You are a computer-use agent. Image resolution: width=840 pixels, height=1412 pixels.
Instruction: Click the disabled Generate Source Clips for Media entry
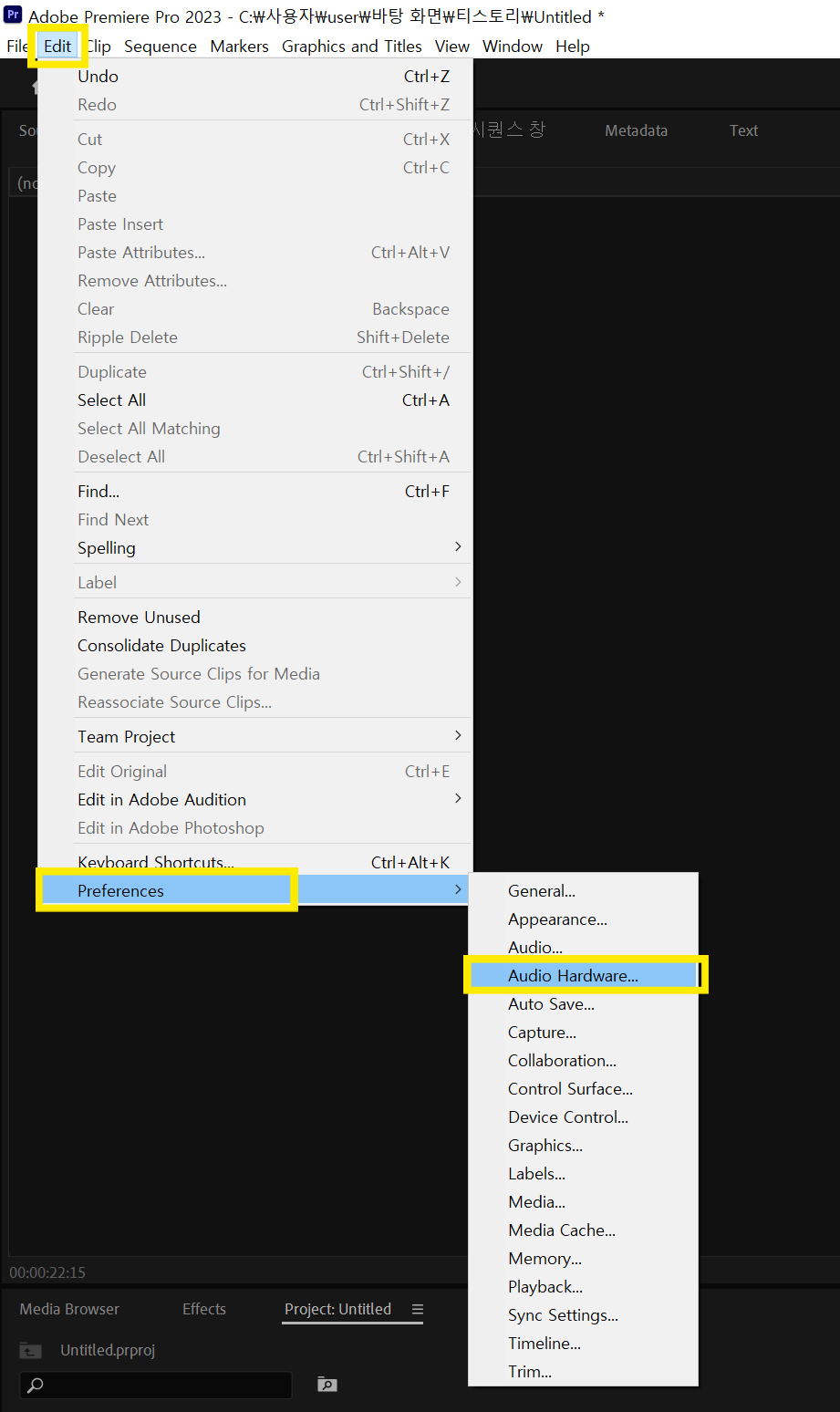pyautogui.click(x=255, y=674)
